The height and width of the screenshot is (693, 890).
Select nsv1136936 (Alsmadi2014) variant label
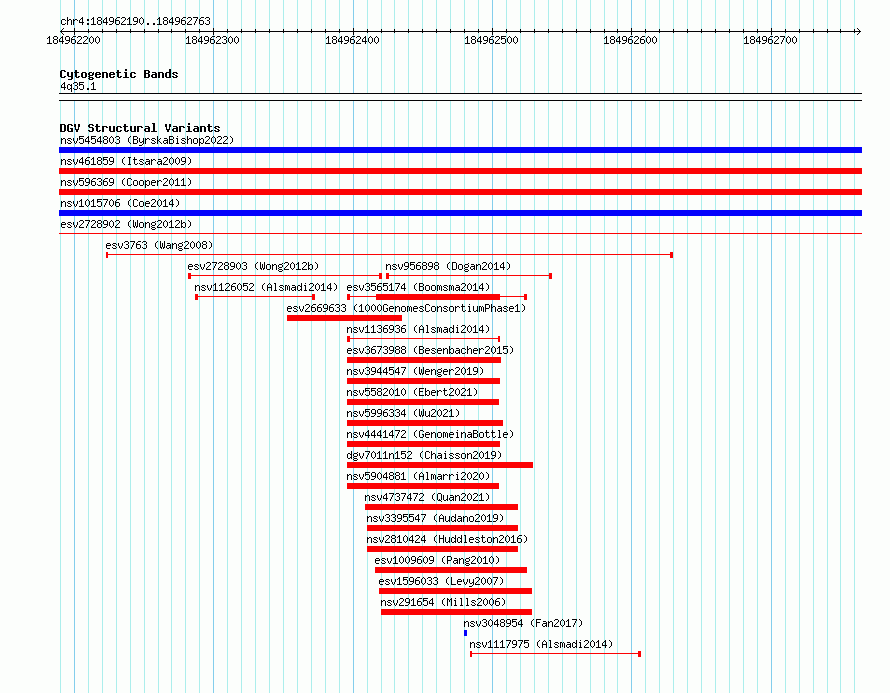click(x=418, y=329)
